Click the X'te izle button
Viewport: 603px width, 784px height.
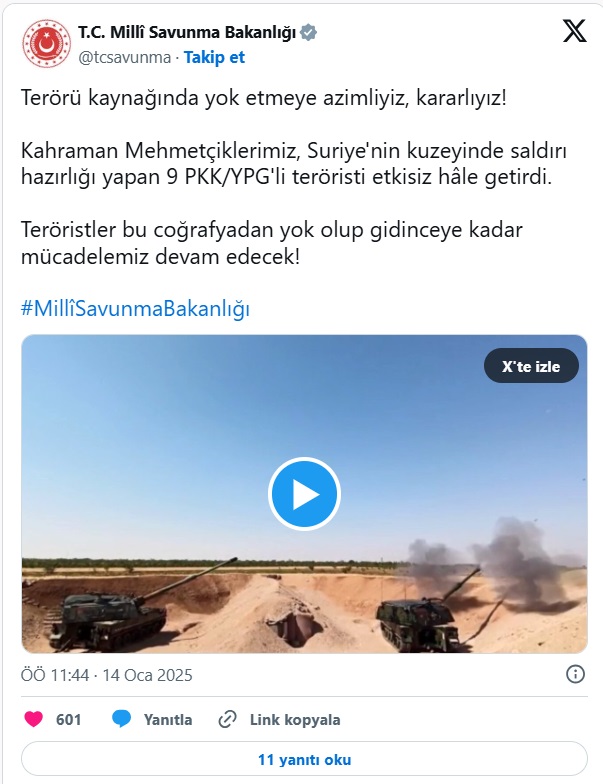click(531, 366)
